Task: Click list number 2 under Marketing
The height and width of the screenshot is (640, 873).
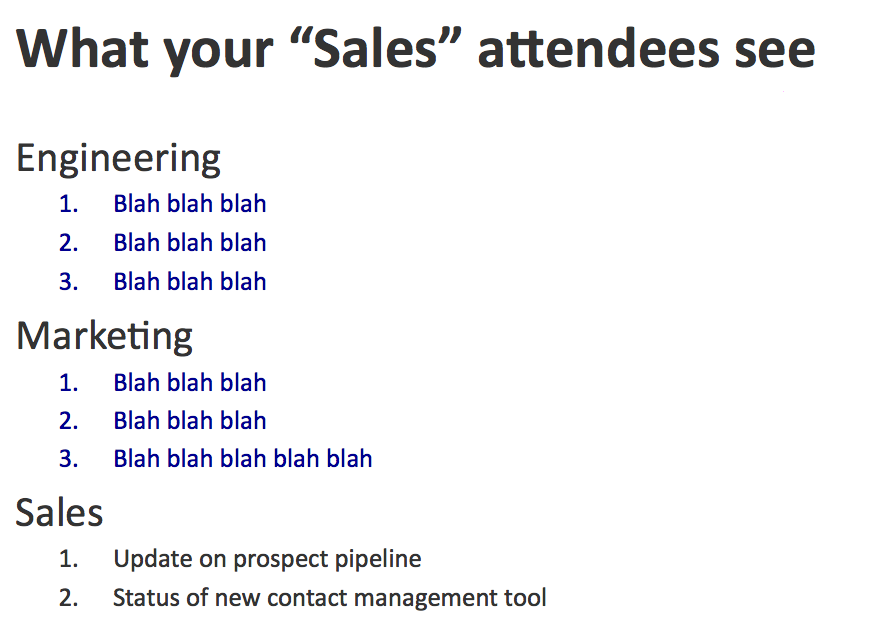Action: coord(68,421)
